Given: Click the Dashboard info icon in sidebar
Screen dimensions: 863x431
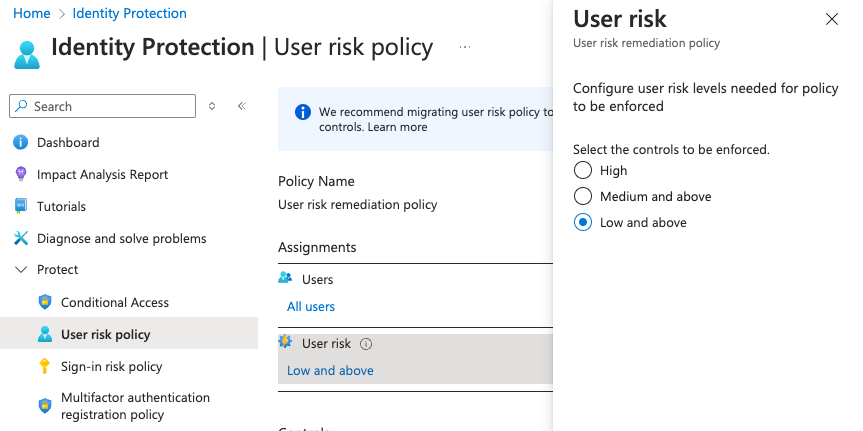Looking at the screenshot, I should 20,142.
